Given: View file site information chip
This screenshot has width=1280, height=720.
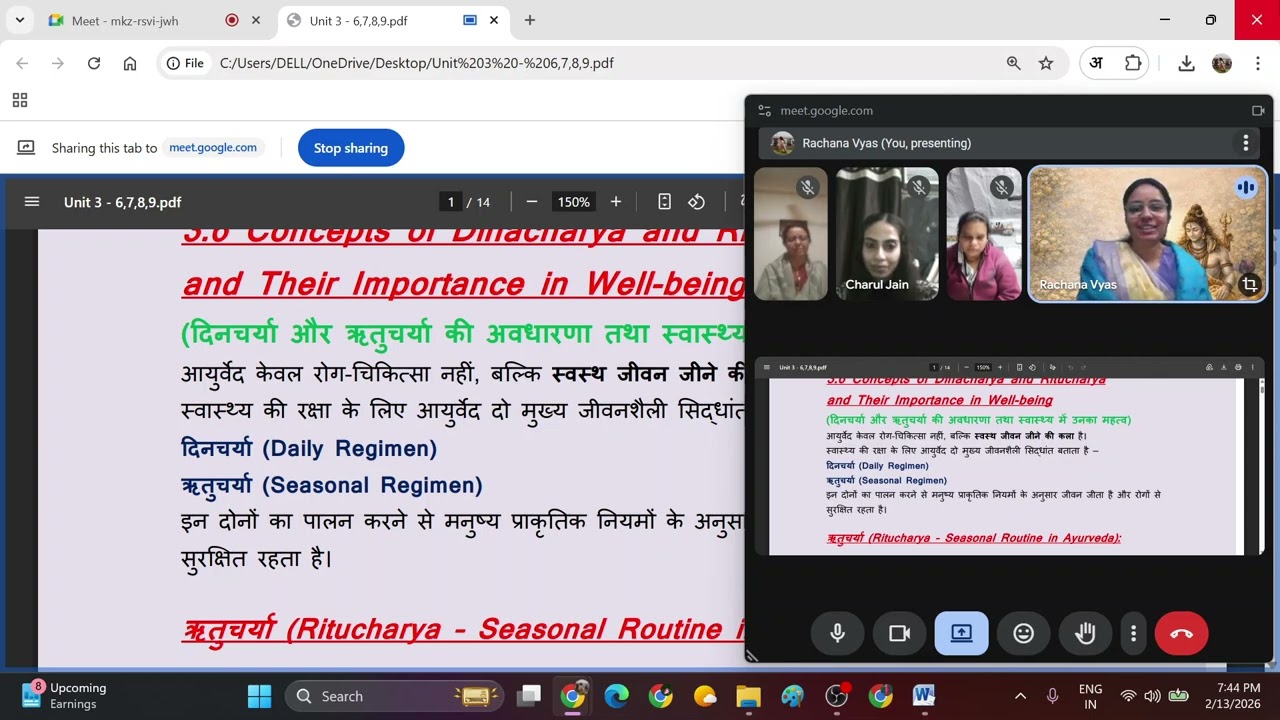Looking at the screenshot, I should (185, 63).
